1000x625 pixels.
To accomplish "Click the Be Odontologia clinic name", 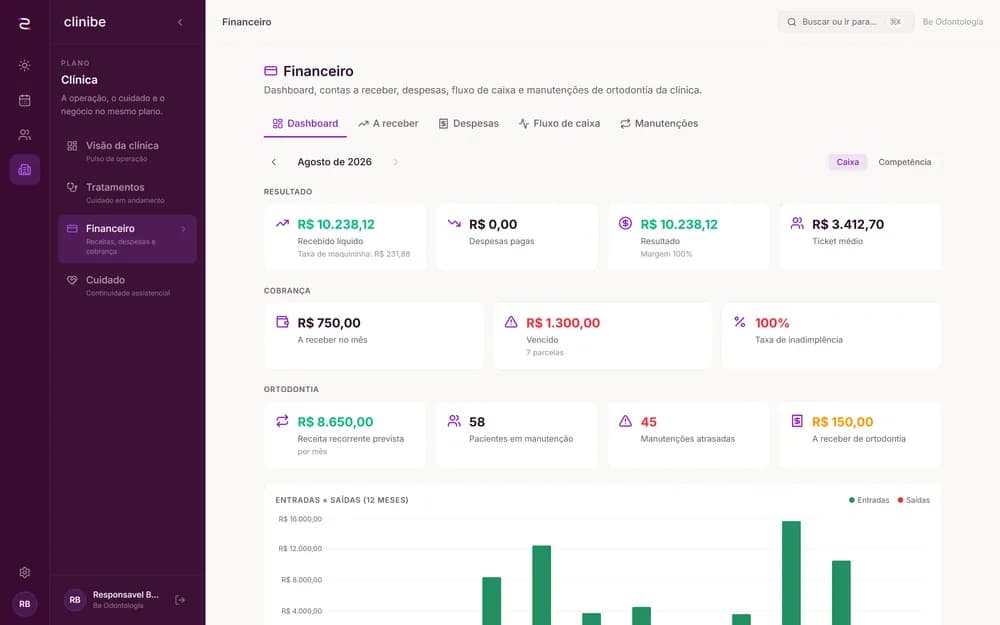I will pyautogui.click(x=952, y=22).
